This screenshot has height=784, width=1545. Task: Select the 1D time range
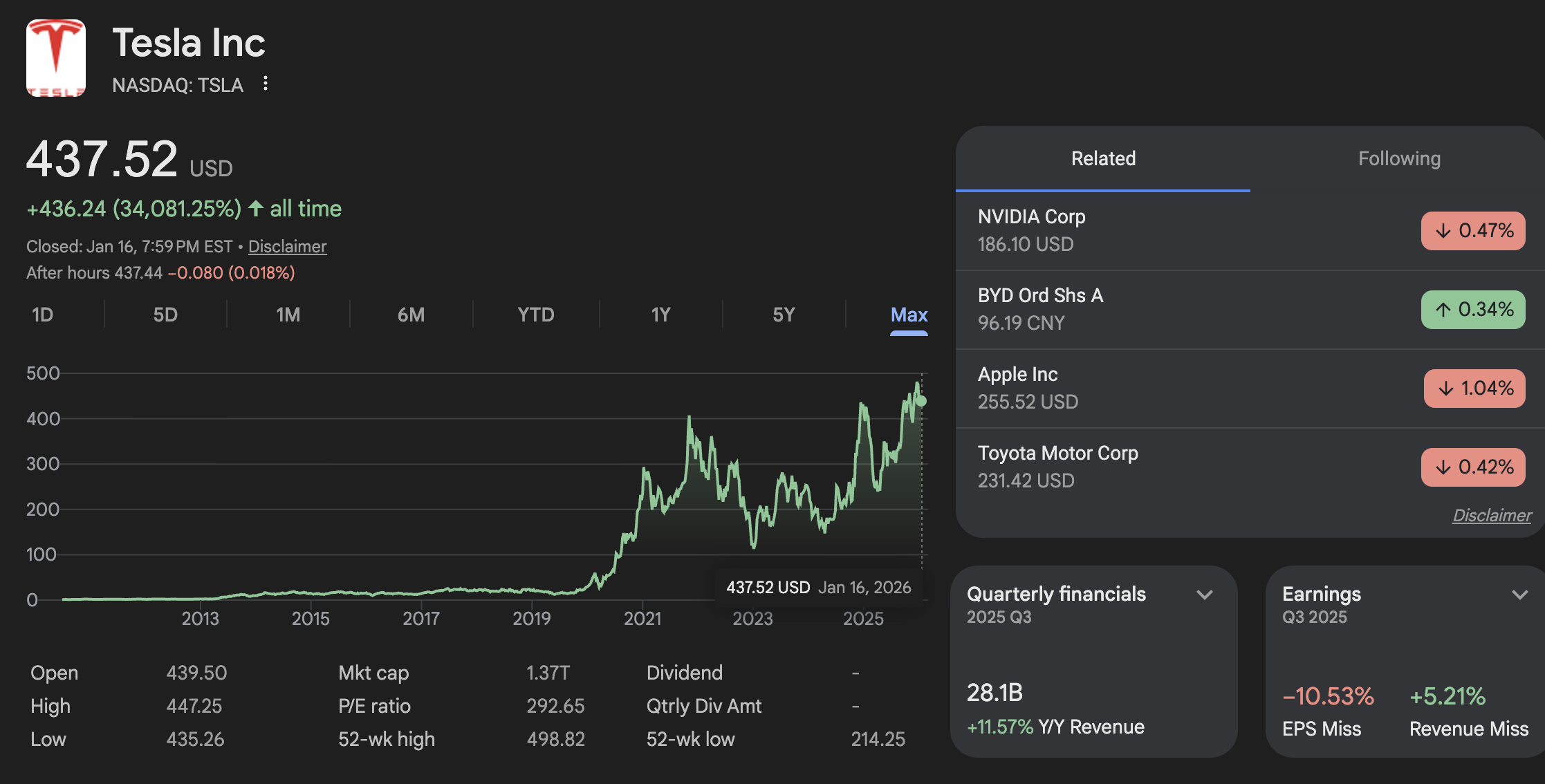click(43, 315)
